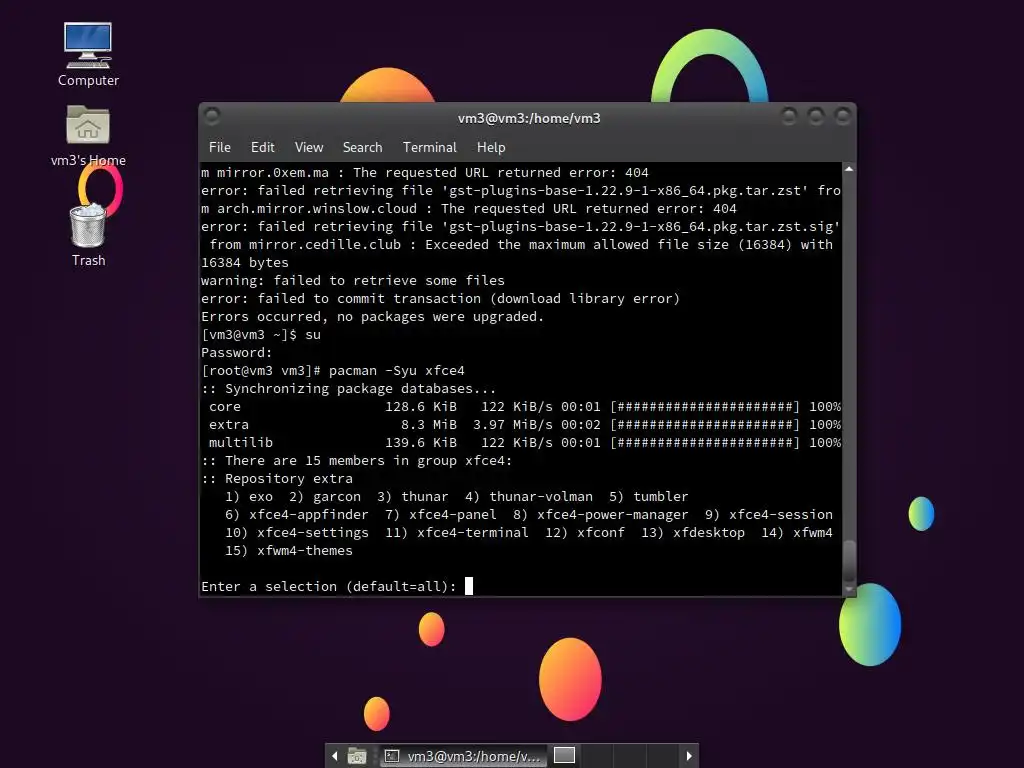Click '3) thunar' in the package list
Screen dimensions: 1024x768
[412, 496]
